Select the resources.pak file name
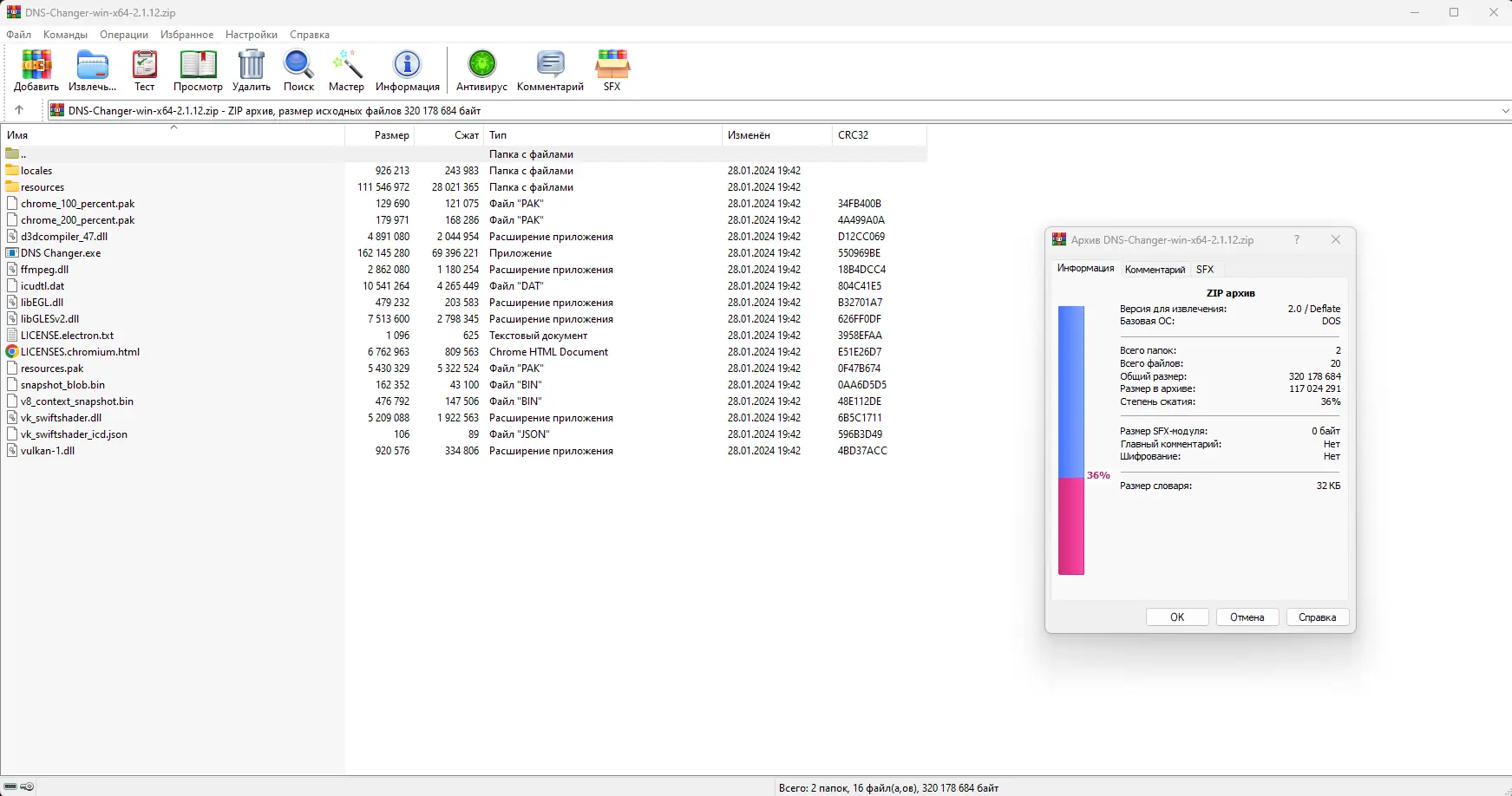The image size is (1512, 796). click(52, 368)
